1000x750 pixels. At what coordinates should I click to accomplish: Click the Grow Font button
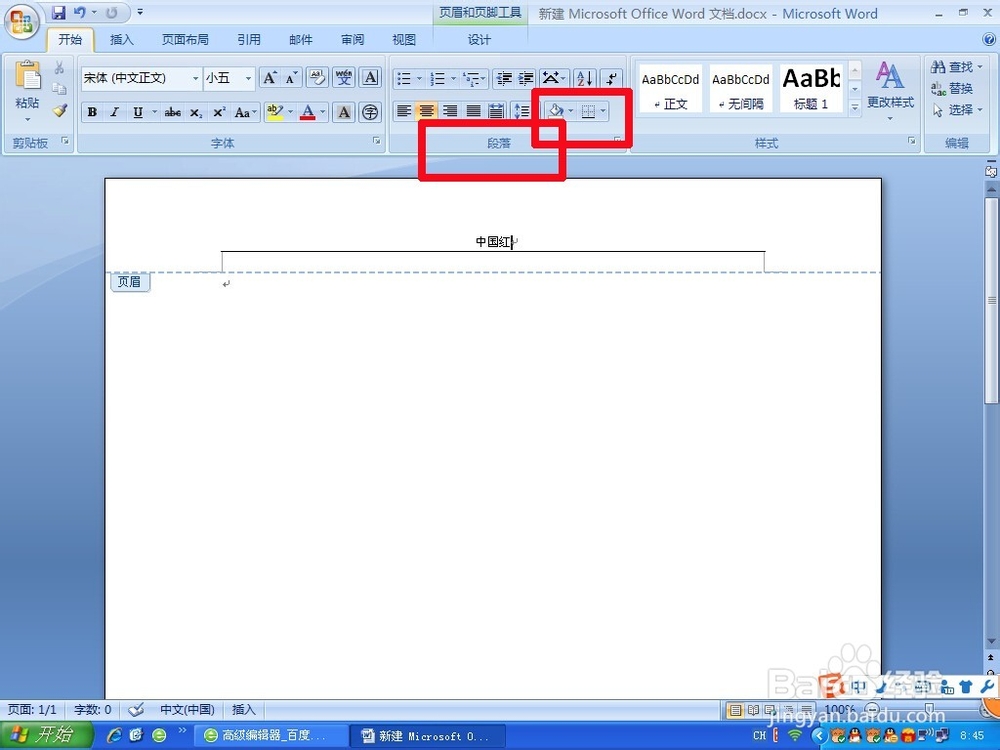click(x=270, y=78)
